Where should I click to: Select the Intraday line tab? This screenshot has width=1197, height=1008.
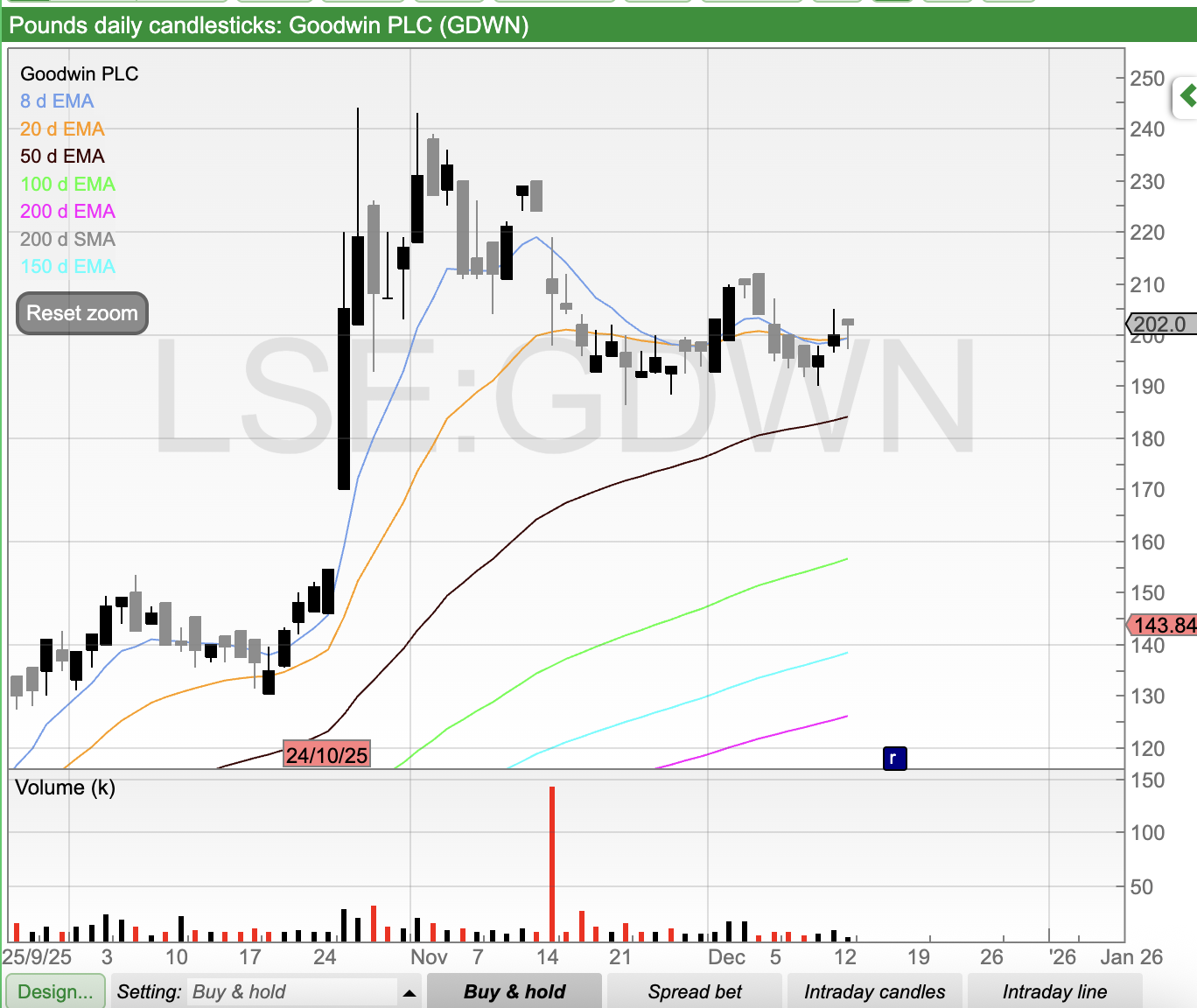click(1053, 992)
